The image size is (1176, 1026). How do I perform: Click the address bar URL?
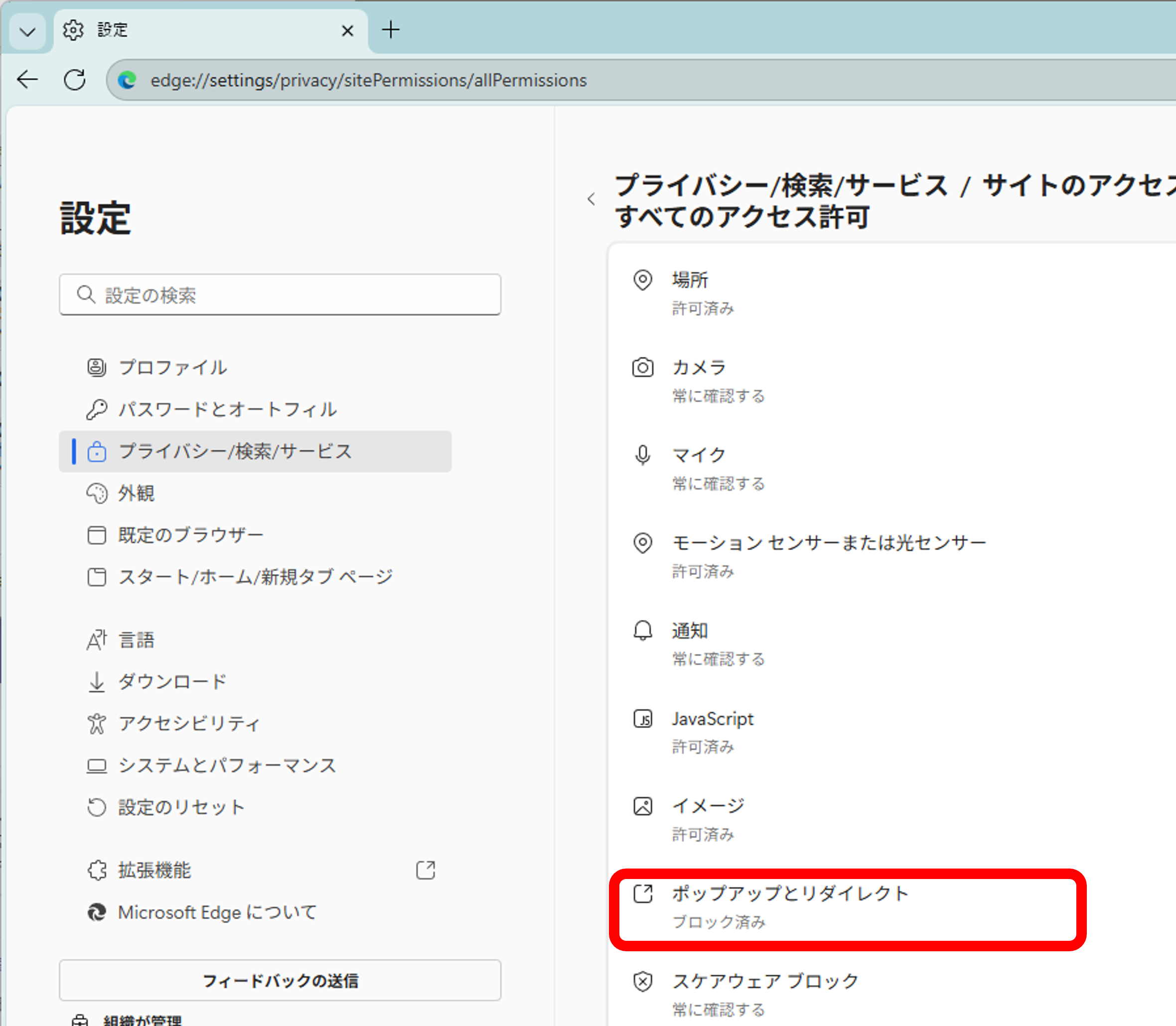point(368,80)
